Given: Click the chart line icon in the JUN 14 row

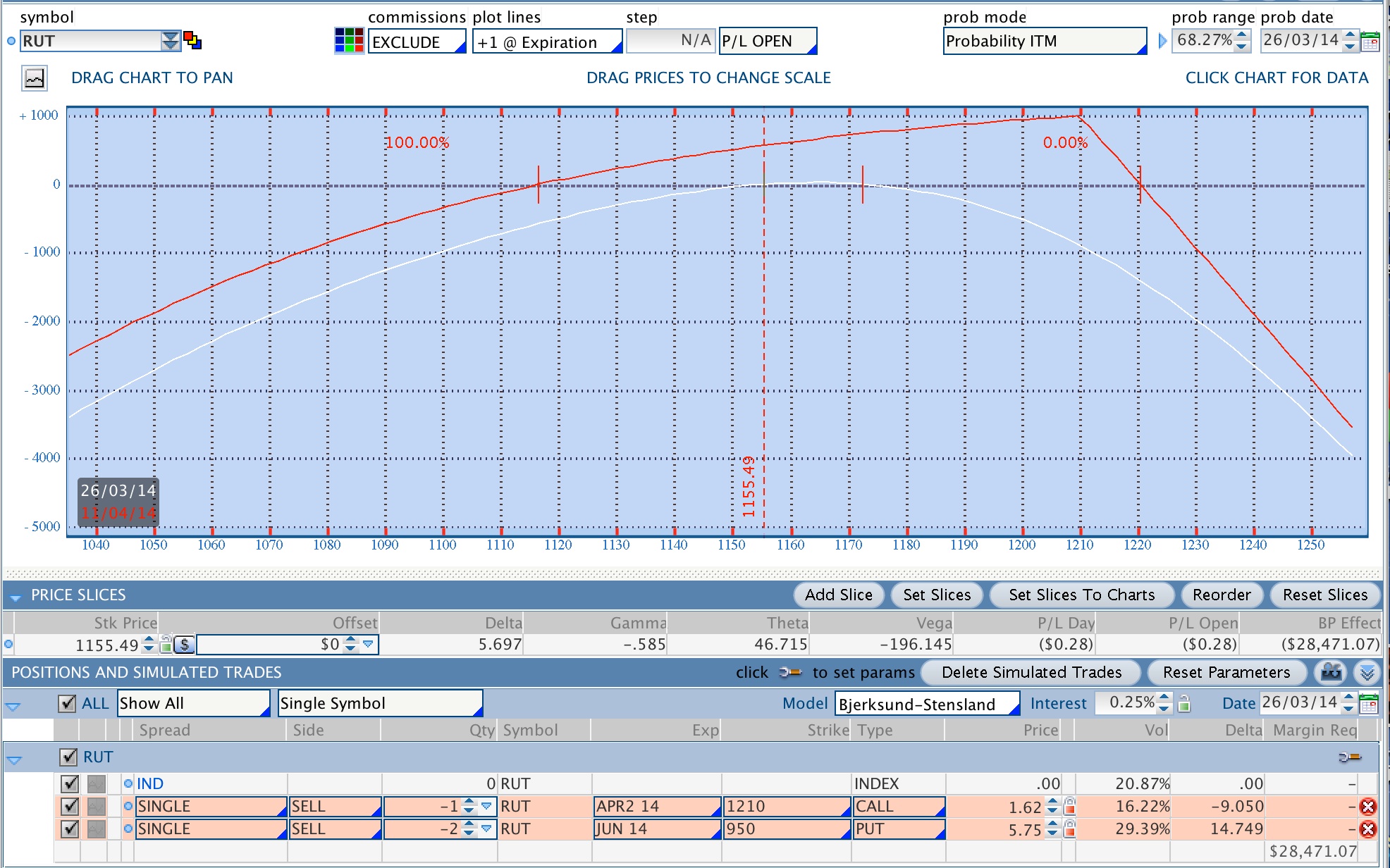Looking at the screenshot, I should click(x=97, y=829).
